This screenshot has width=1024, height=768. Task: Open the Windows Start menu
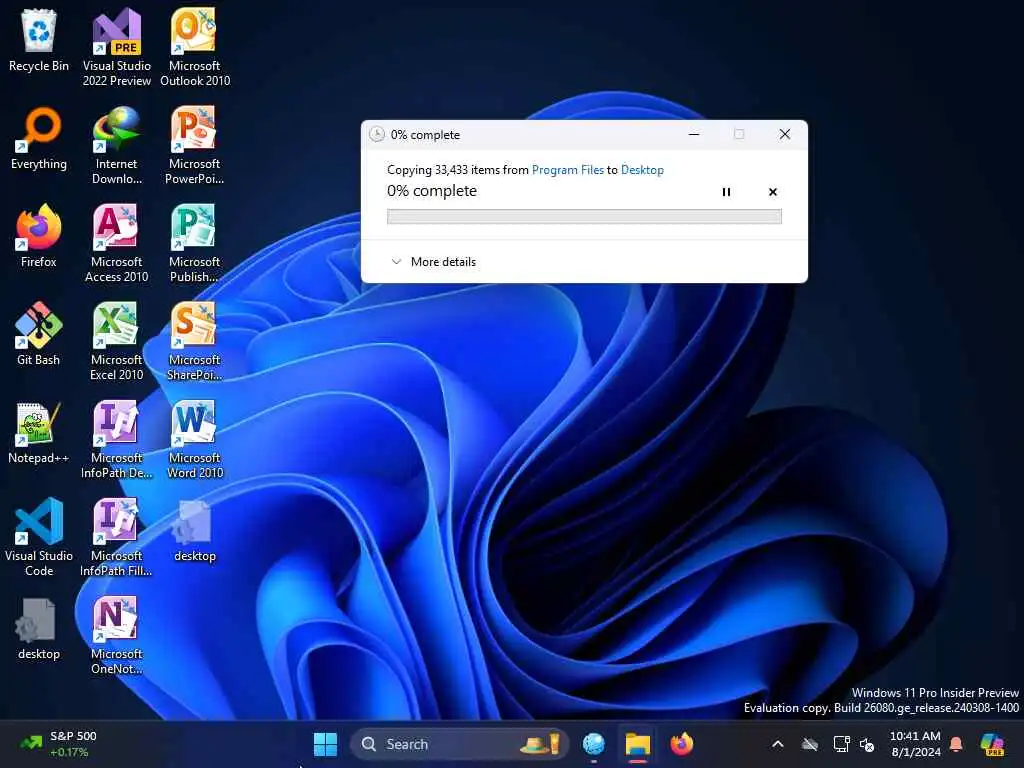click(325, 744)
